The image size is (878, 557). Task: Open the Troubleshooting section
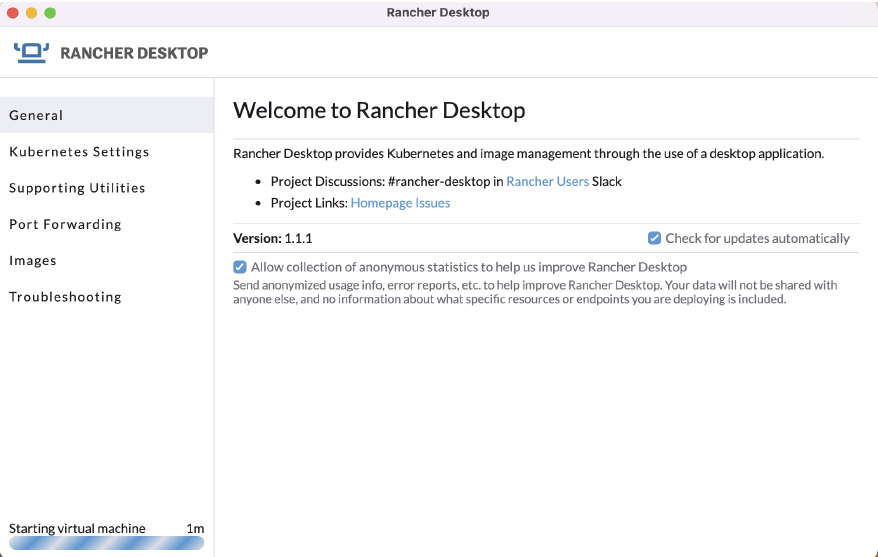tap(65, 297)
